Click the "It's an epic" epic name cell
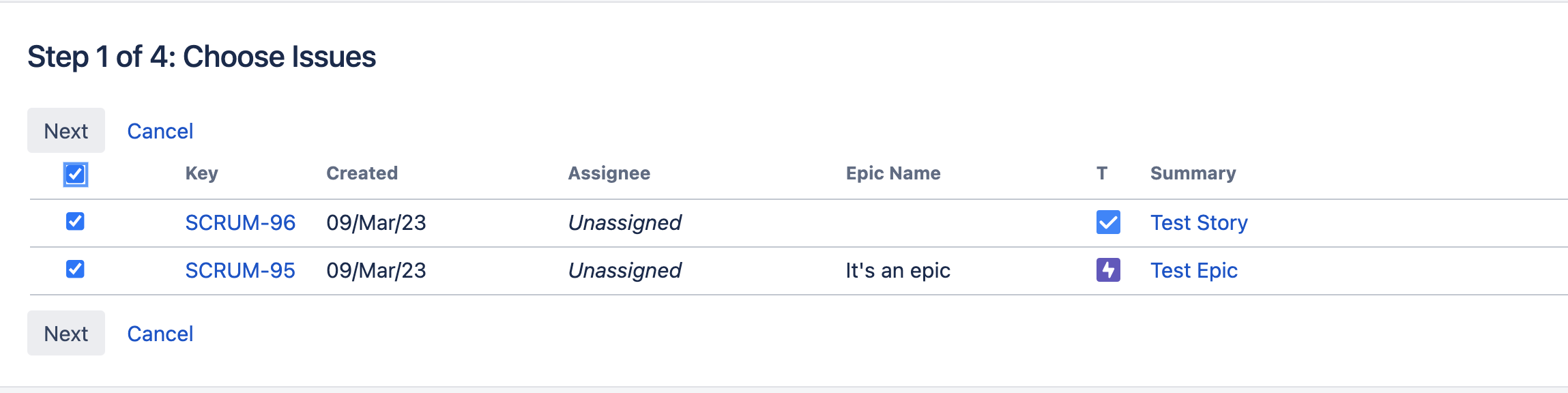Viewport: 1568px width, 393px height. 897,270
